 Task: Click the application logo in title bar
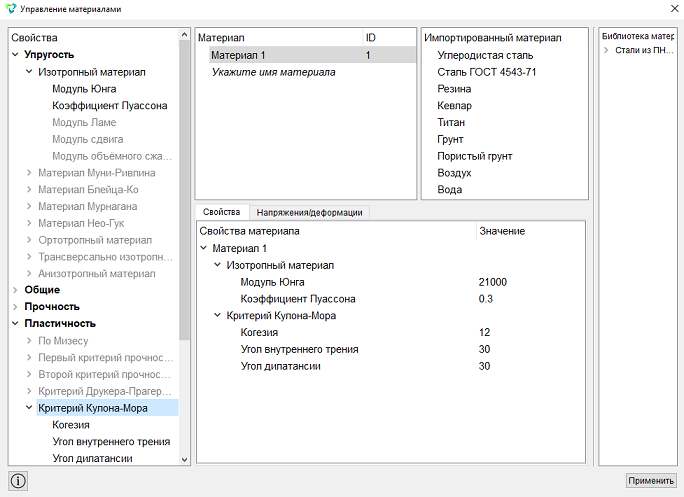[10, 9]
